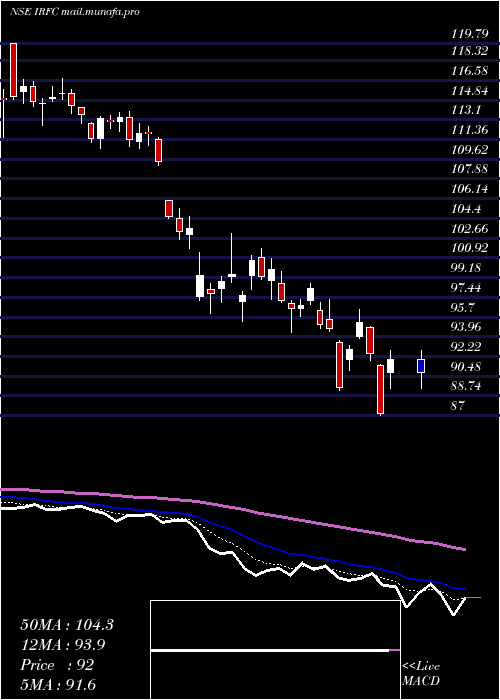Click the 50MA : 104.3 reading

(x=67, y=625)
